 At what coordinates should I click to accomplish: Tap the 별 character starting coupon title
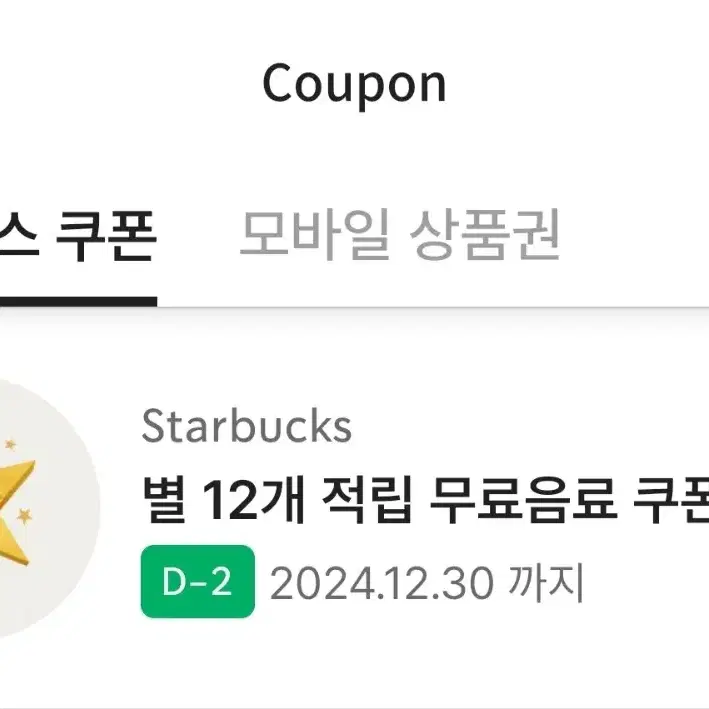tap(164, 500)
